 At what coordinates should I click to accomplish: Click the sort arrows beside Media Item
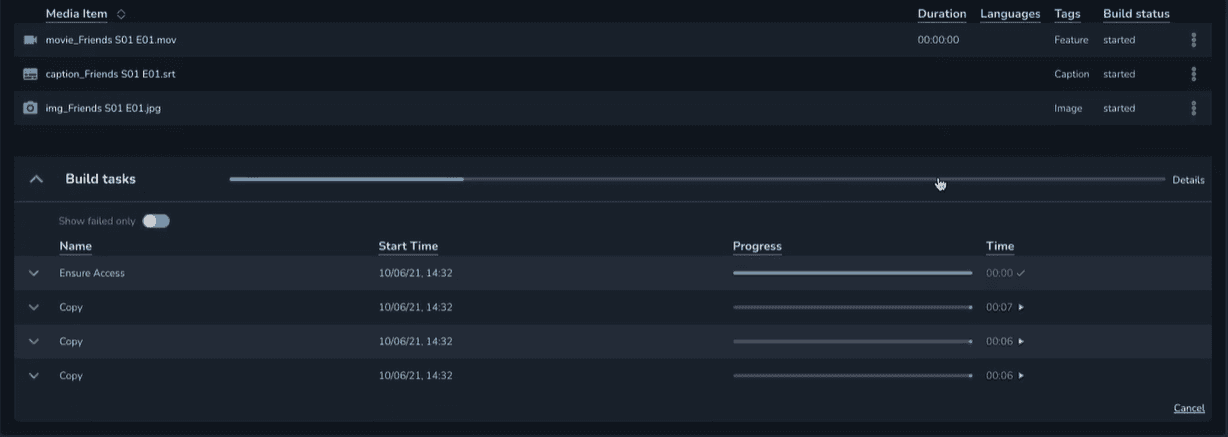[121, 14]
